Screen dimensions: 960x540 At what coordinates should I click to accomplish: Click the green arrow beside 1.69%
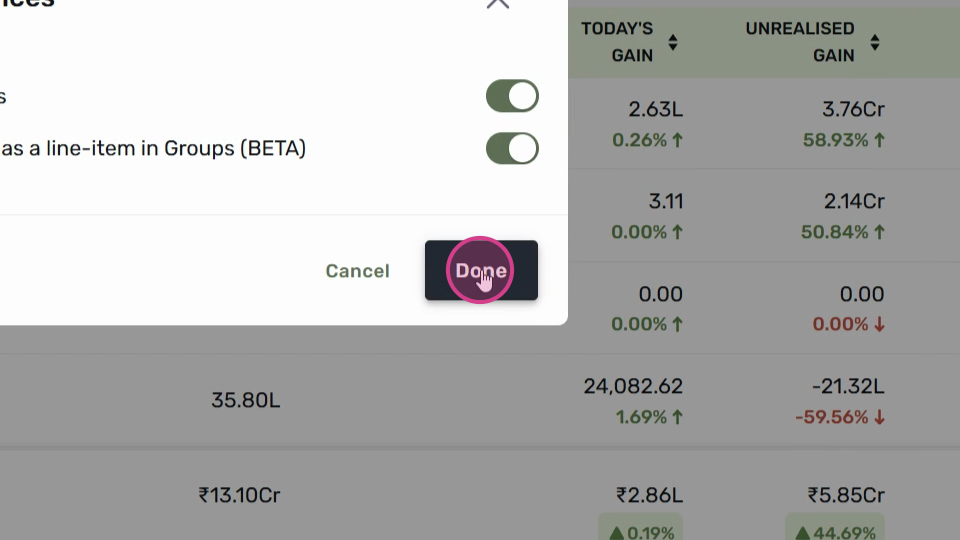pyautogui.click(x=677, y=418)
